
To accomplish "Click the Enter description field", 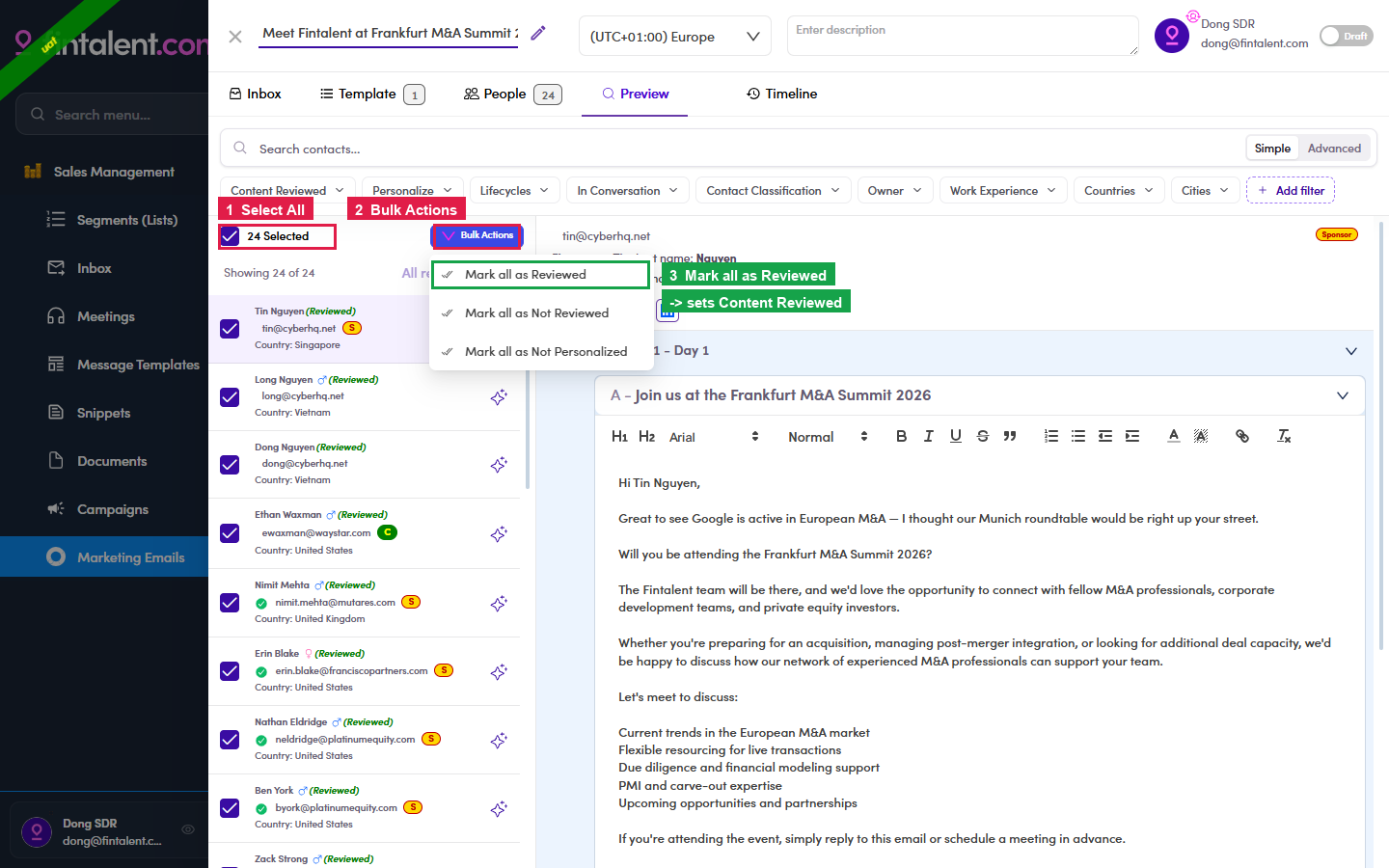I will [x=963, y=36].
